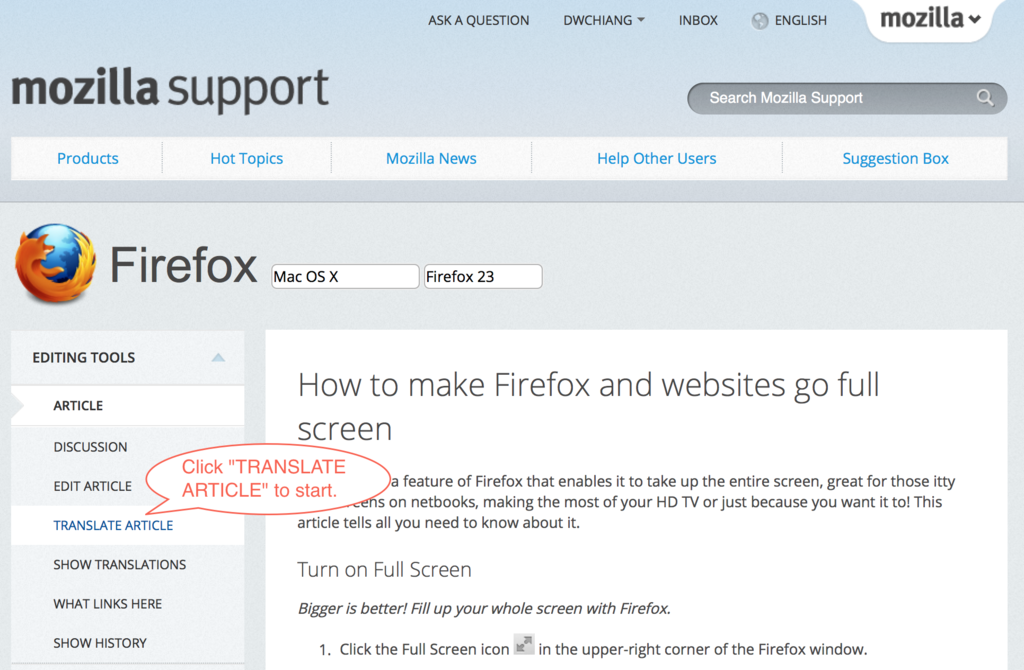Click the mozilla support site logo
The width and height of the screenshot is (1024, 670).
(x=170, y=89)
